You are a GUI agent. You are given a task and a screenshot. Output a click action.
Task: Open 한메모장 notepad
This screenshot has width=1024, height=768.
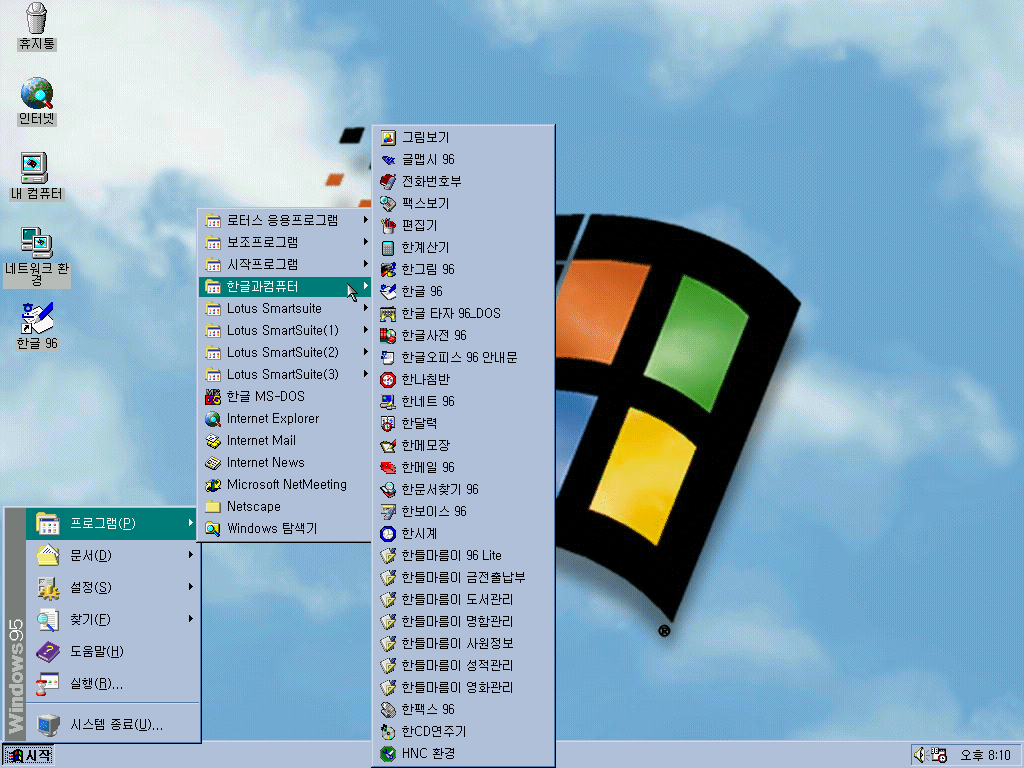[x=463, y=445]
